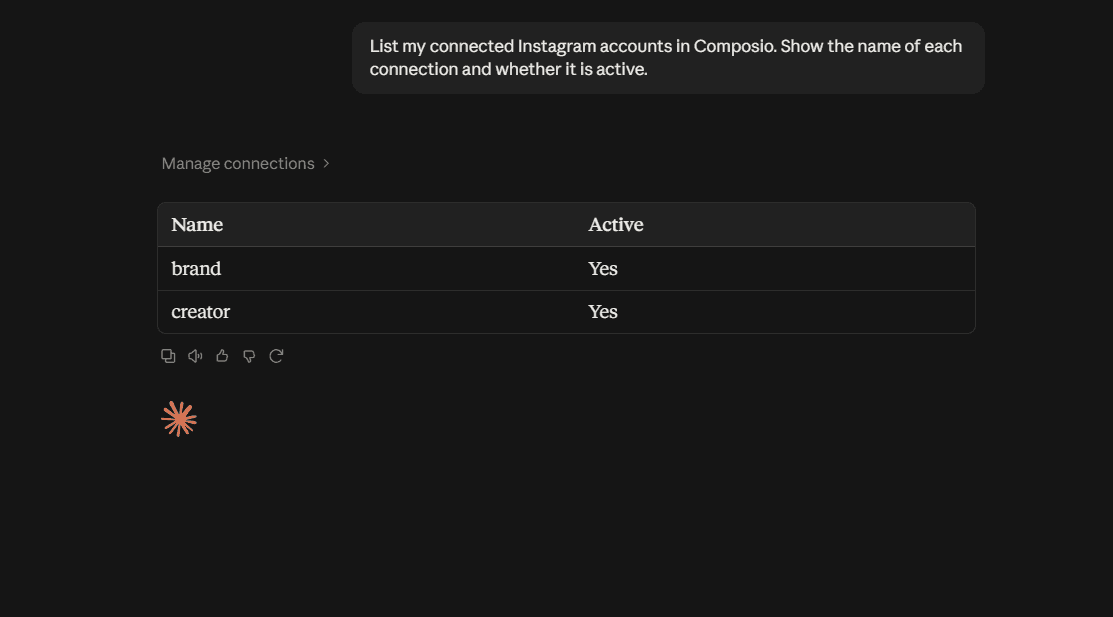Image resolution: width=1113 pixels, height=617 pixels.
Task: Click the Yes value in the creator row
Action: pos(603,312)
